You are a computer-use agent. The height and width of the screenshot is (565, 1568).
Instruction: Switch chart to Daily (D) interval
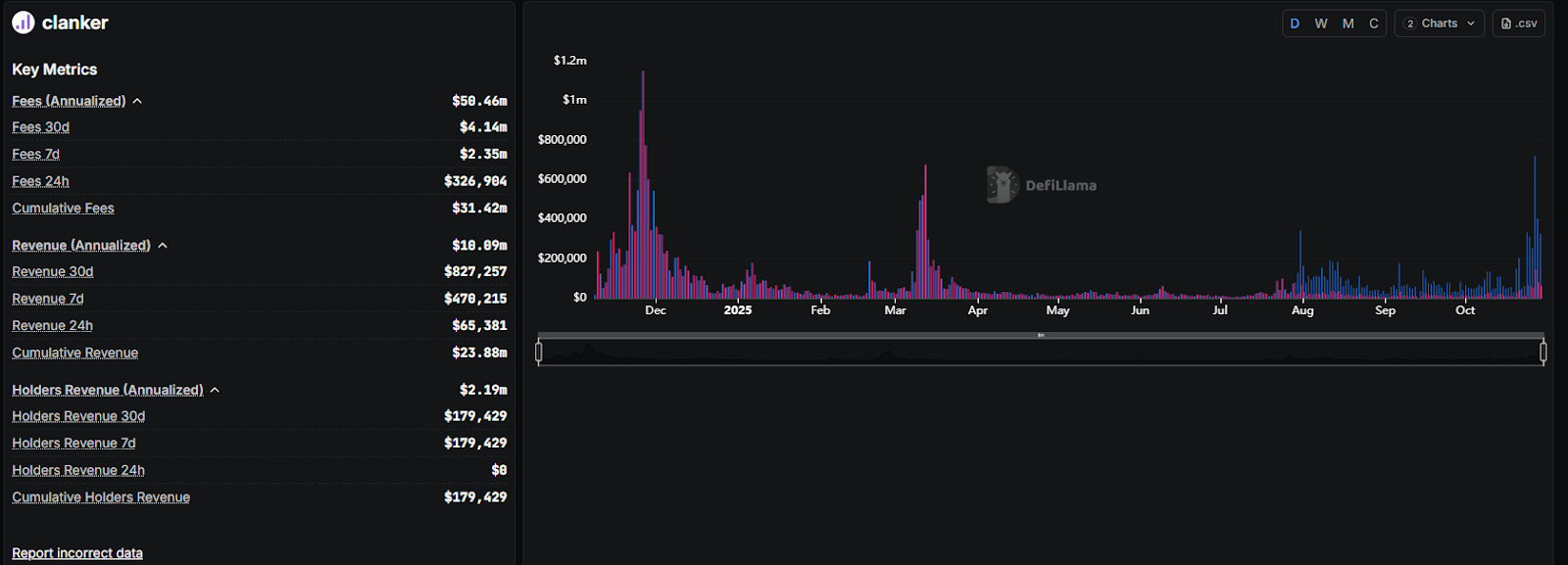point(1295,24)
